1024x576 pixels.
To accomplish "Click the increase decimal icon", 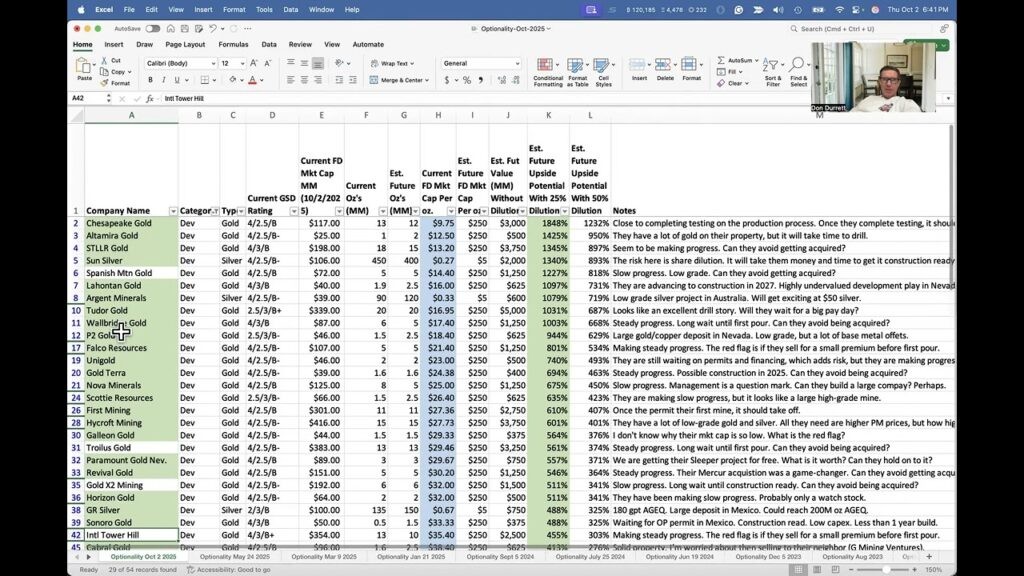I will 502,80.
